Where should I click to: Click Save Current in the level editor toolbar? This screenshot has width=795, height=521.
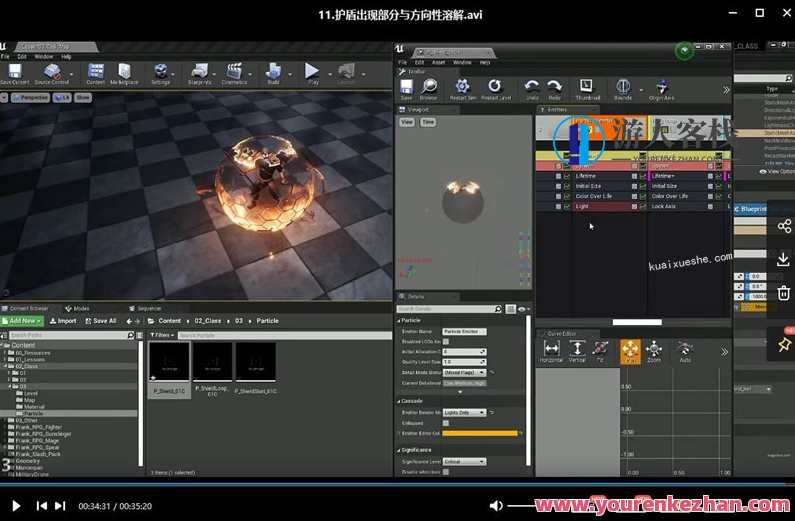click(15, 71)
